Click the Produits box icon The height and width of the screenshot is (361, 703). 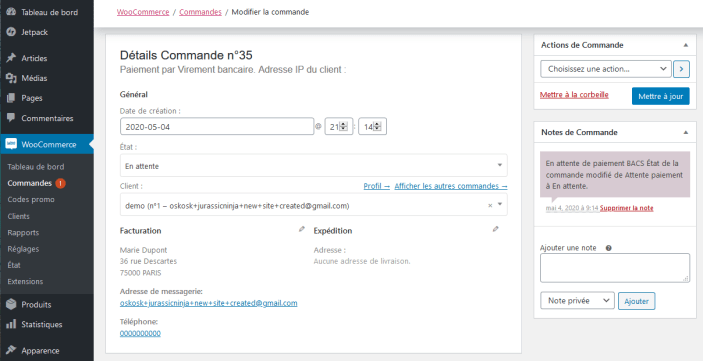11,304
